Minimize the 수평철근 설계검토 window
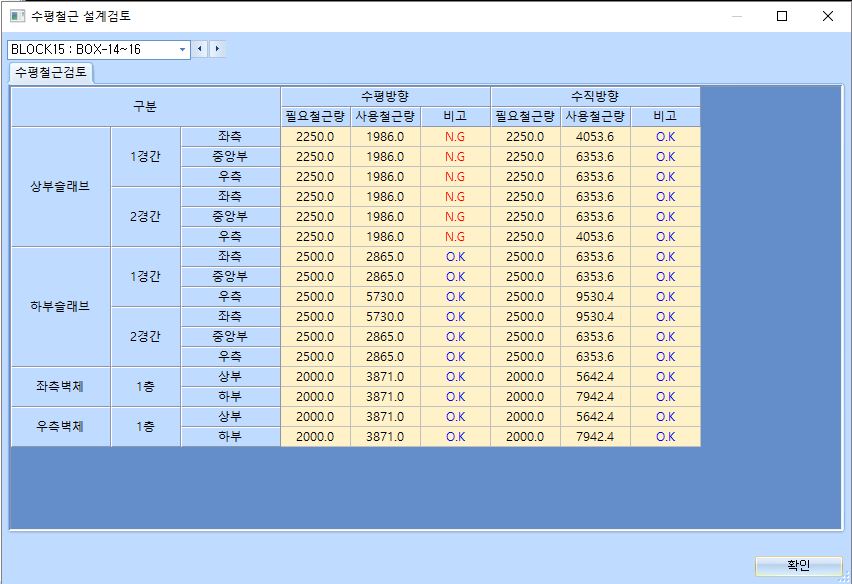The height and width of the screenshot is (584, 852). click(737, 16)
